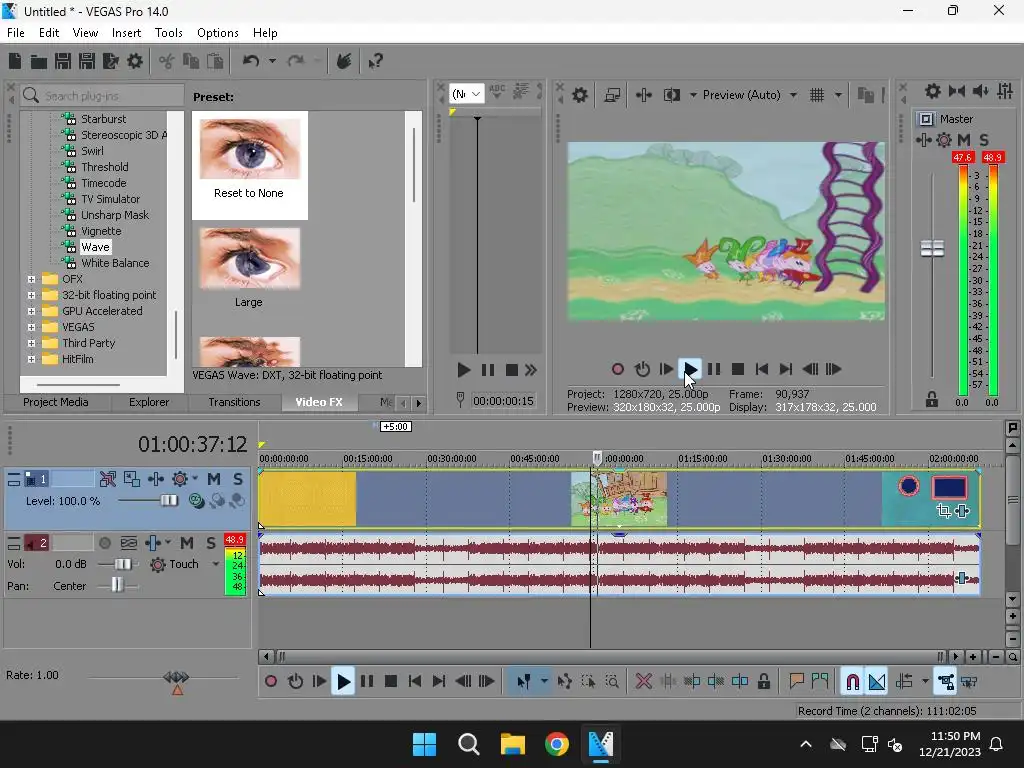Mute video track 1

214,479
